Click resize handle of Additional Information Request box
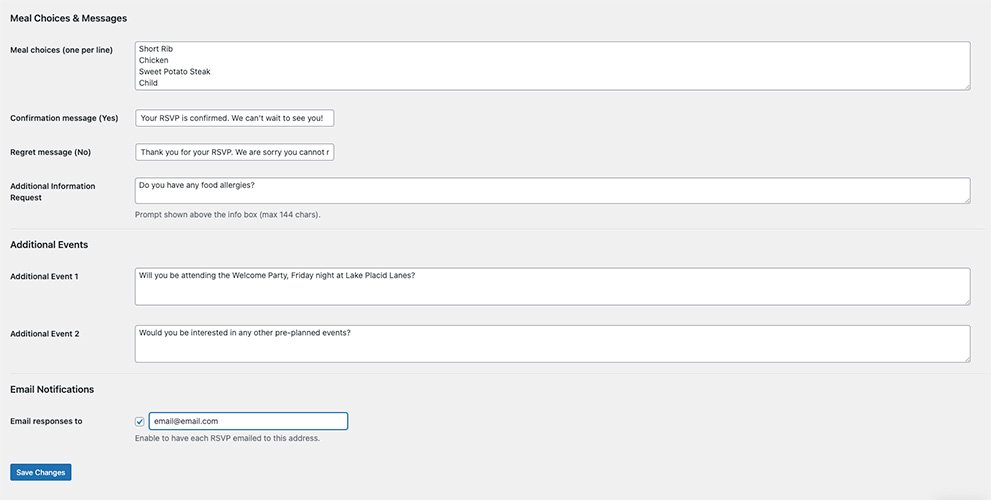 (966, 200)
